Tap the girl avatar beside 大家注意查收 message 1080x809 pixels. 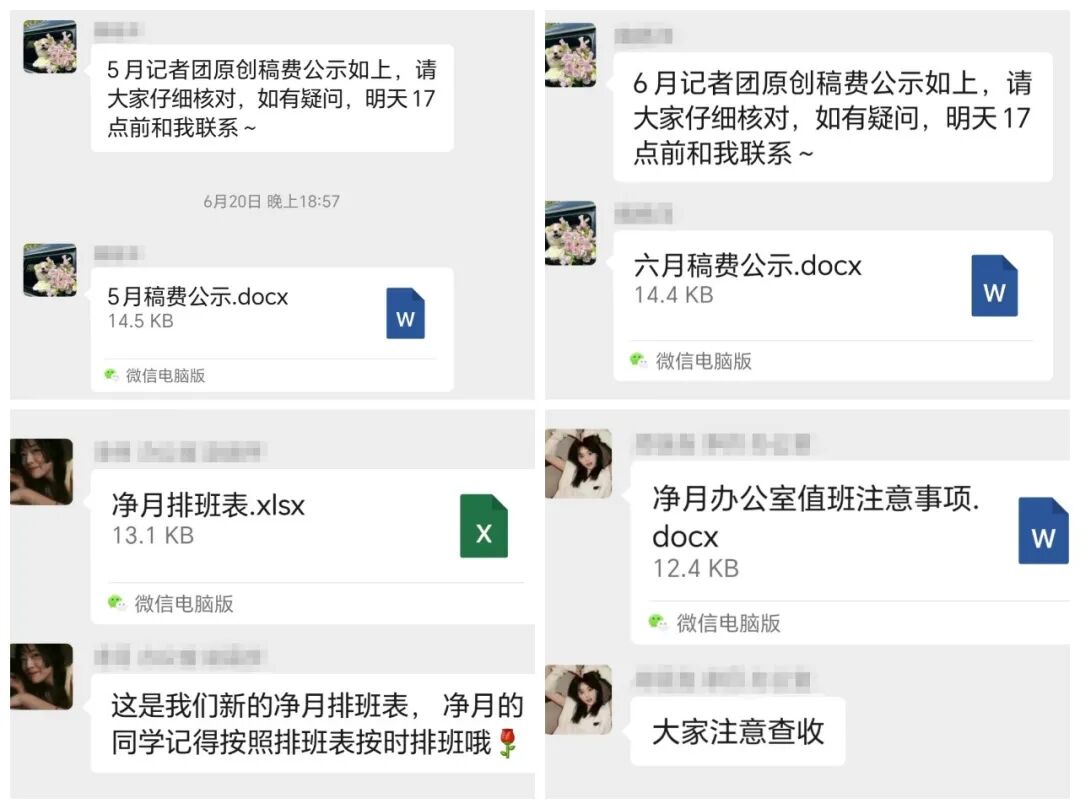tap(579, 699)
